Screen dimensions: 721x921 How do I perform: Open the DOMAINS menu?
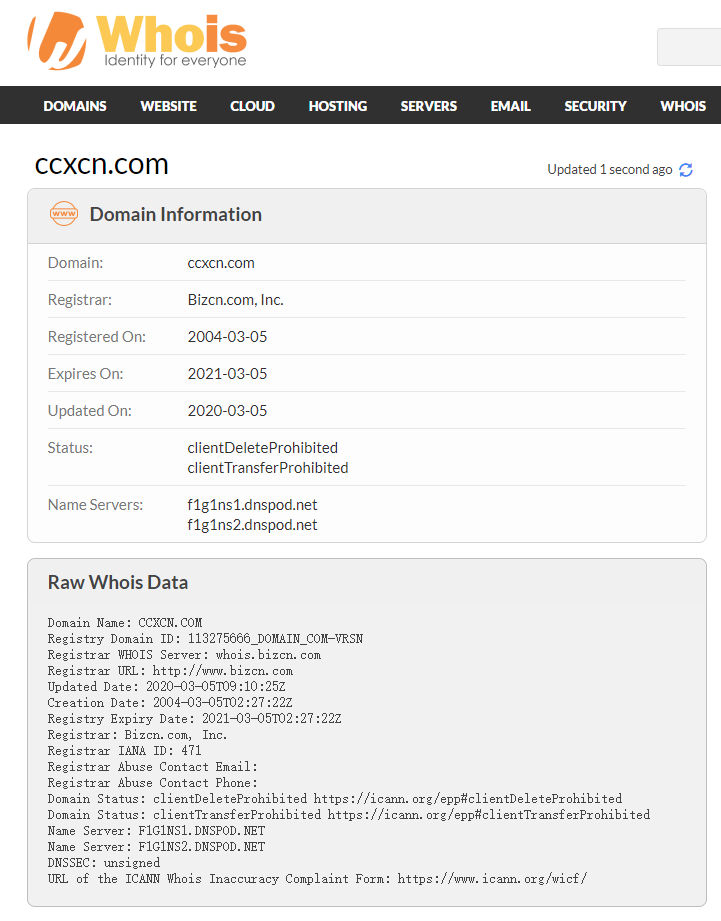[75, 106]
